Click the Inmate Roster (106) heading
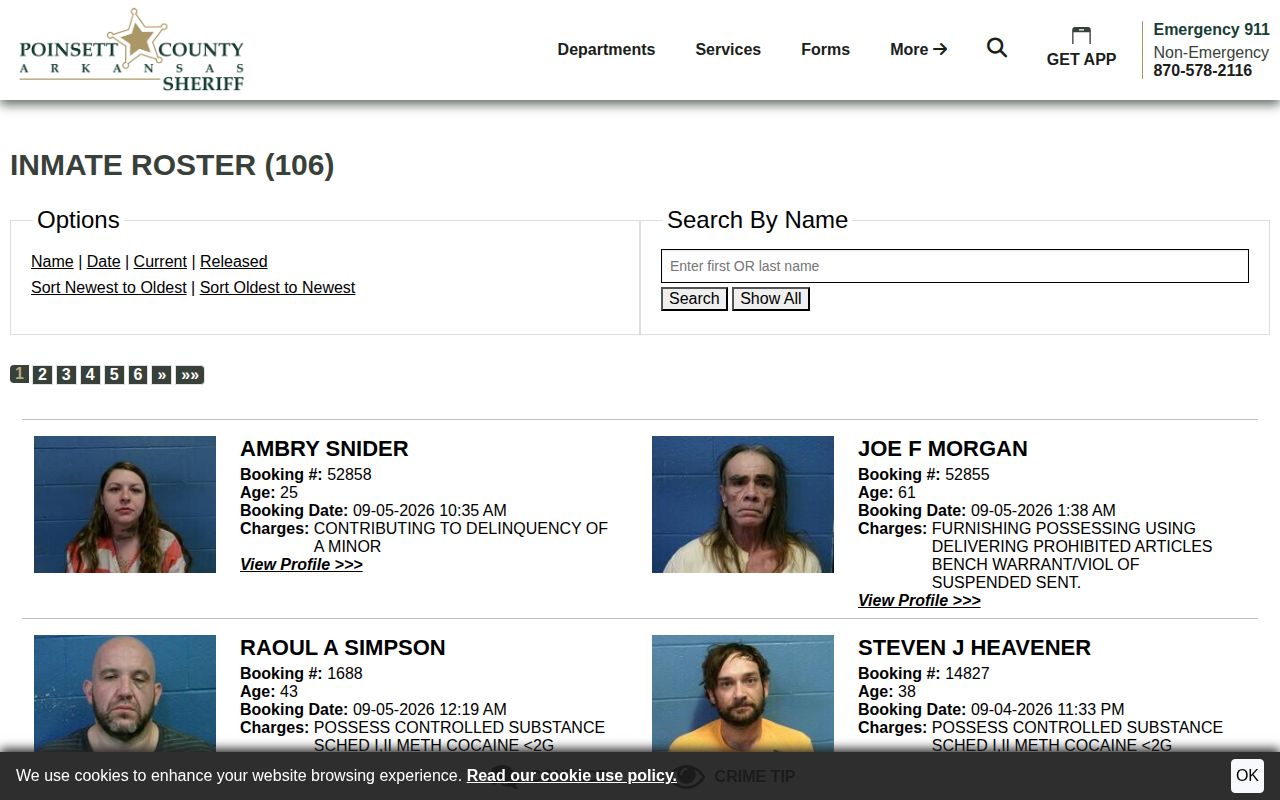 (172, 165)
